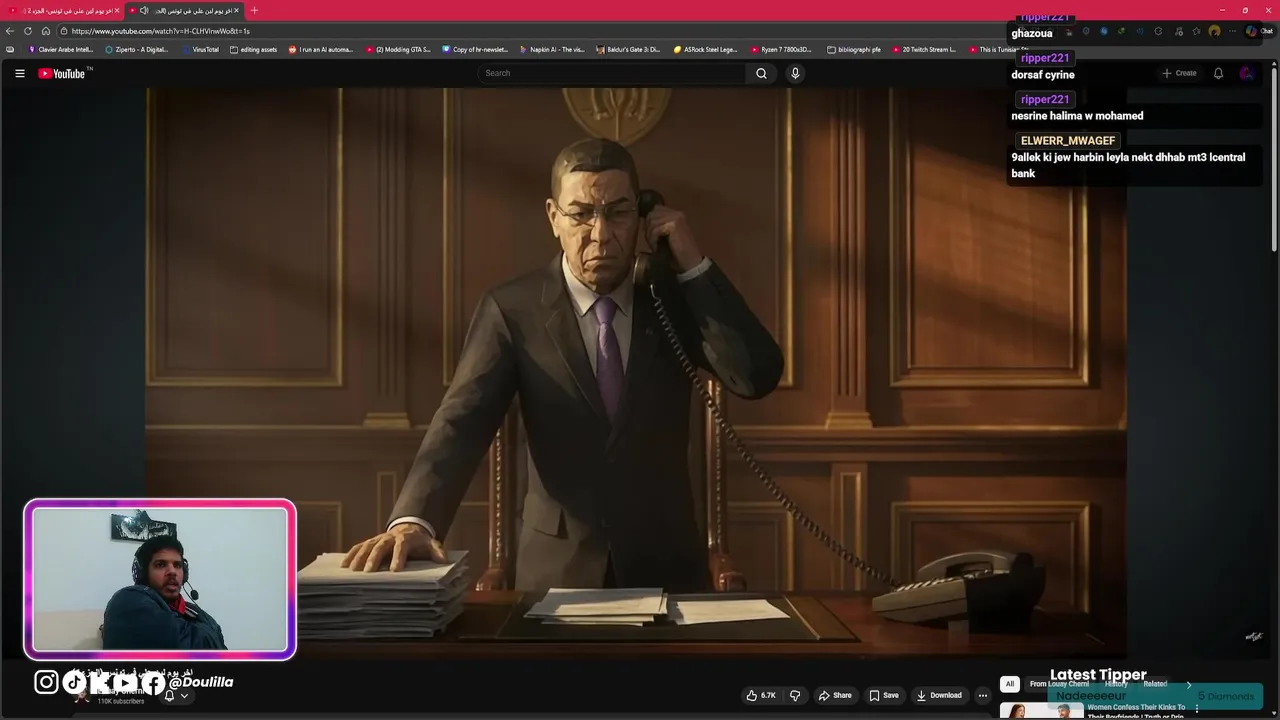This screenshot has height=720, width=1280.
Task: Save the video to a playlist
Action: pos(884,695)
